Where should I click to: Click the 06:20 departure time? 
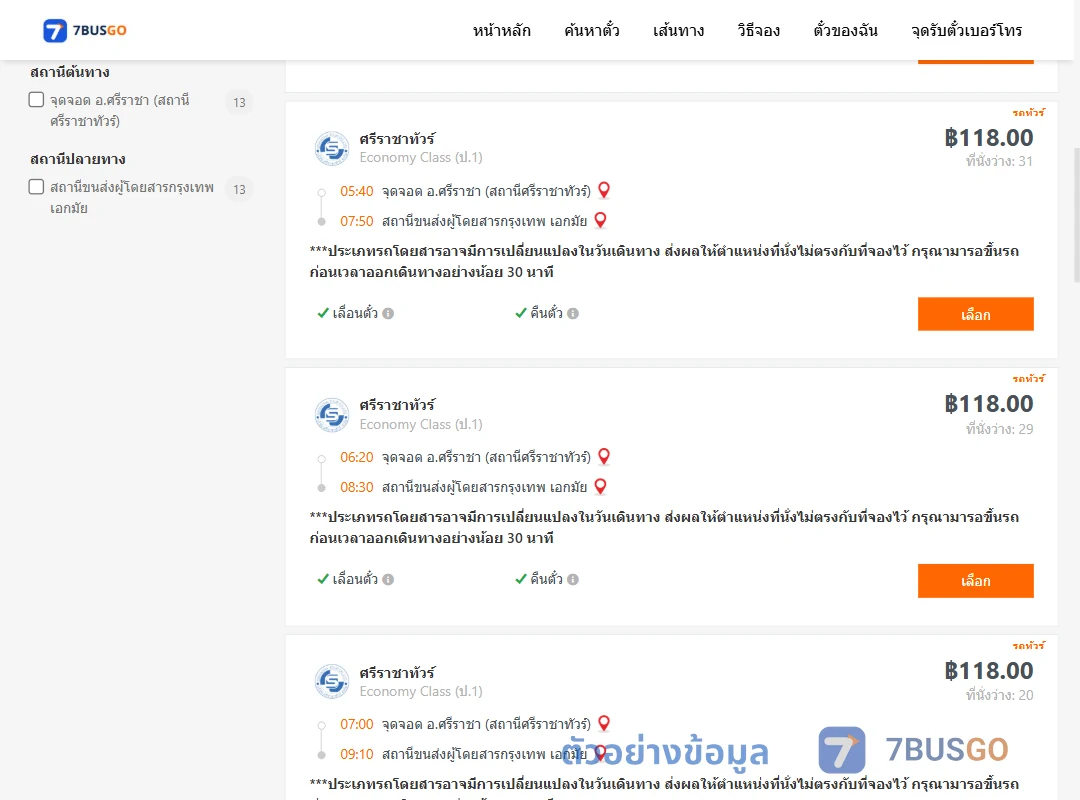click(356, 458)
